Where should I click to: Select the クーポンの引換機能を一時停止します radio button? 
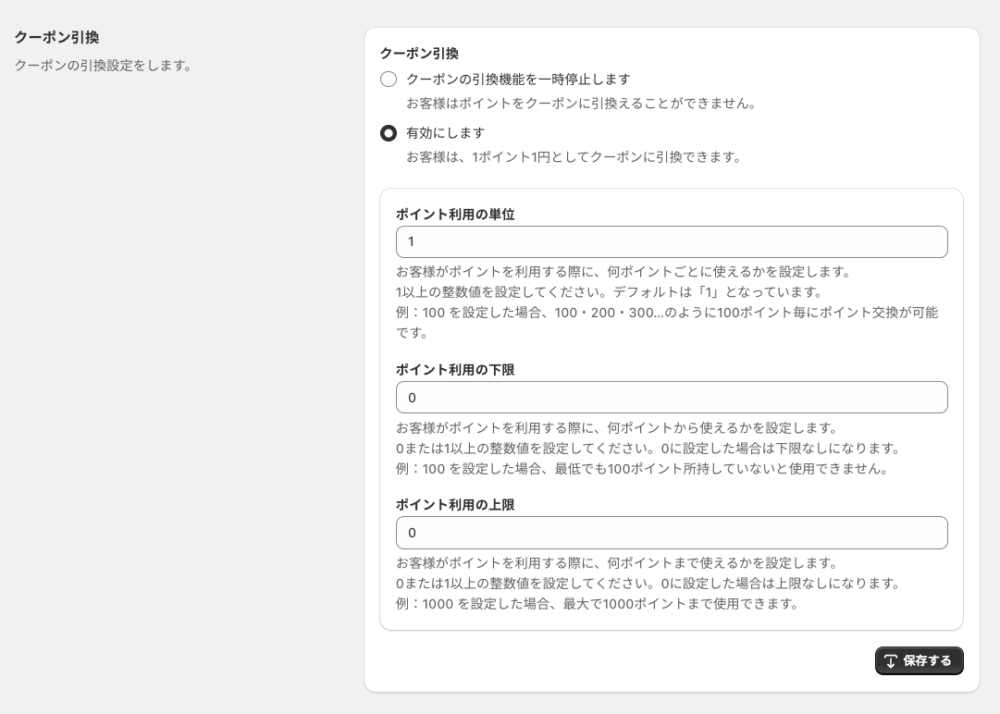[x=389, y=79]
